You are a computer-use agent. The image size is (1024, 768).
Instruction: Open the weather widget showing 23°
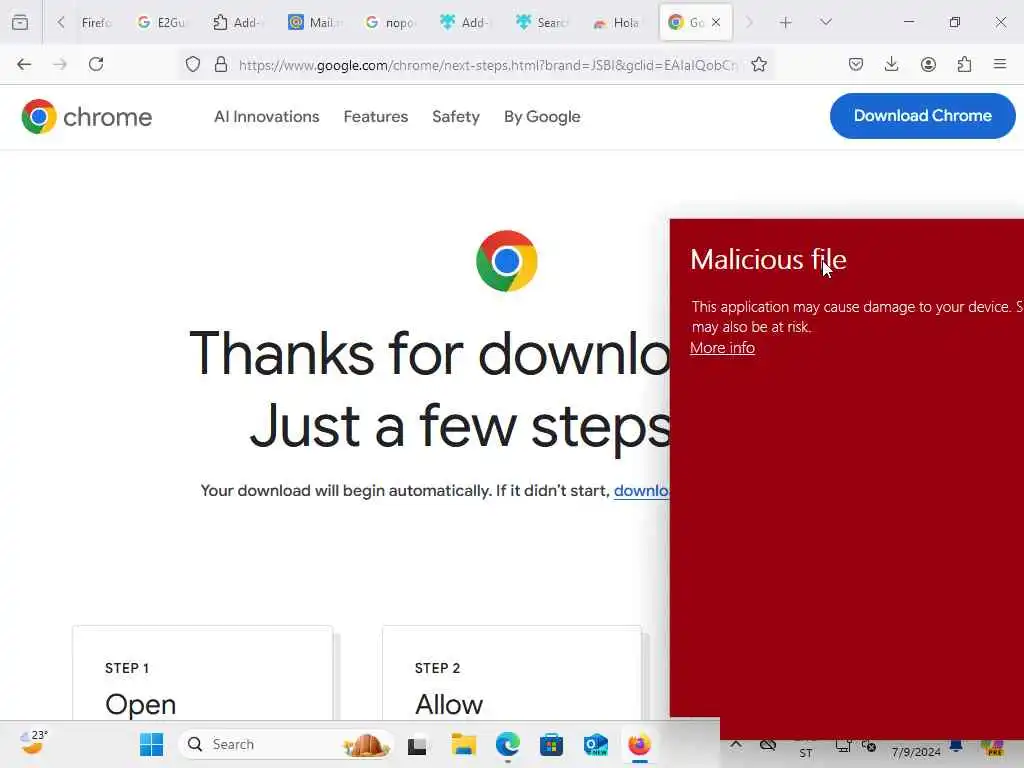point(33,743)
